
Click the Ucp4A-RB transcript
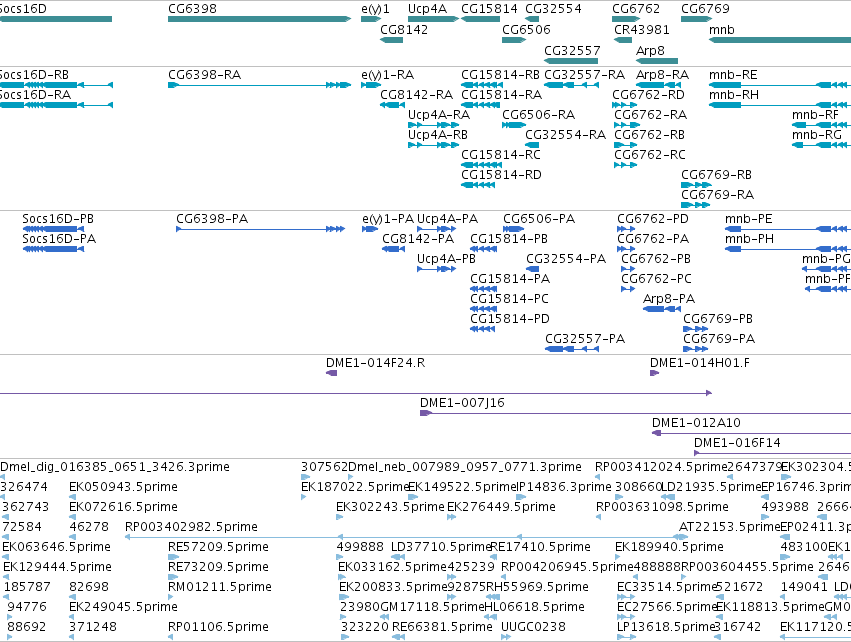point(434,145)
